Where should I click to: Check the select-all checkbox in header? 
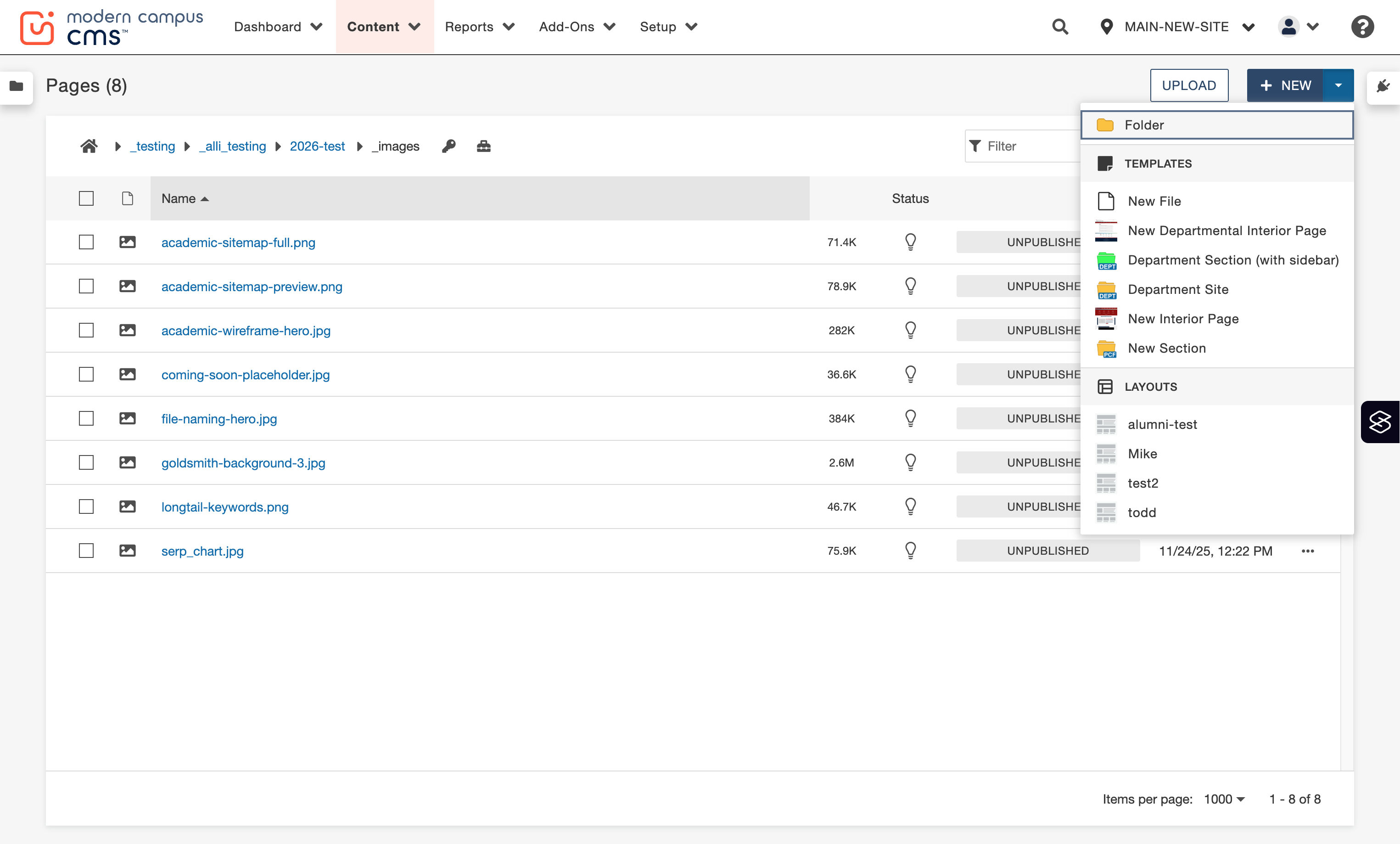pyautogui.click(x=86, y=198)
